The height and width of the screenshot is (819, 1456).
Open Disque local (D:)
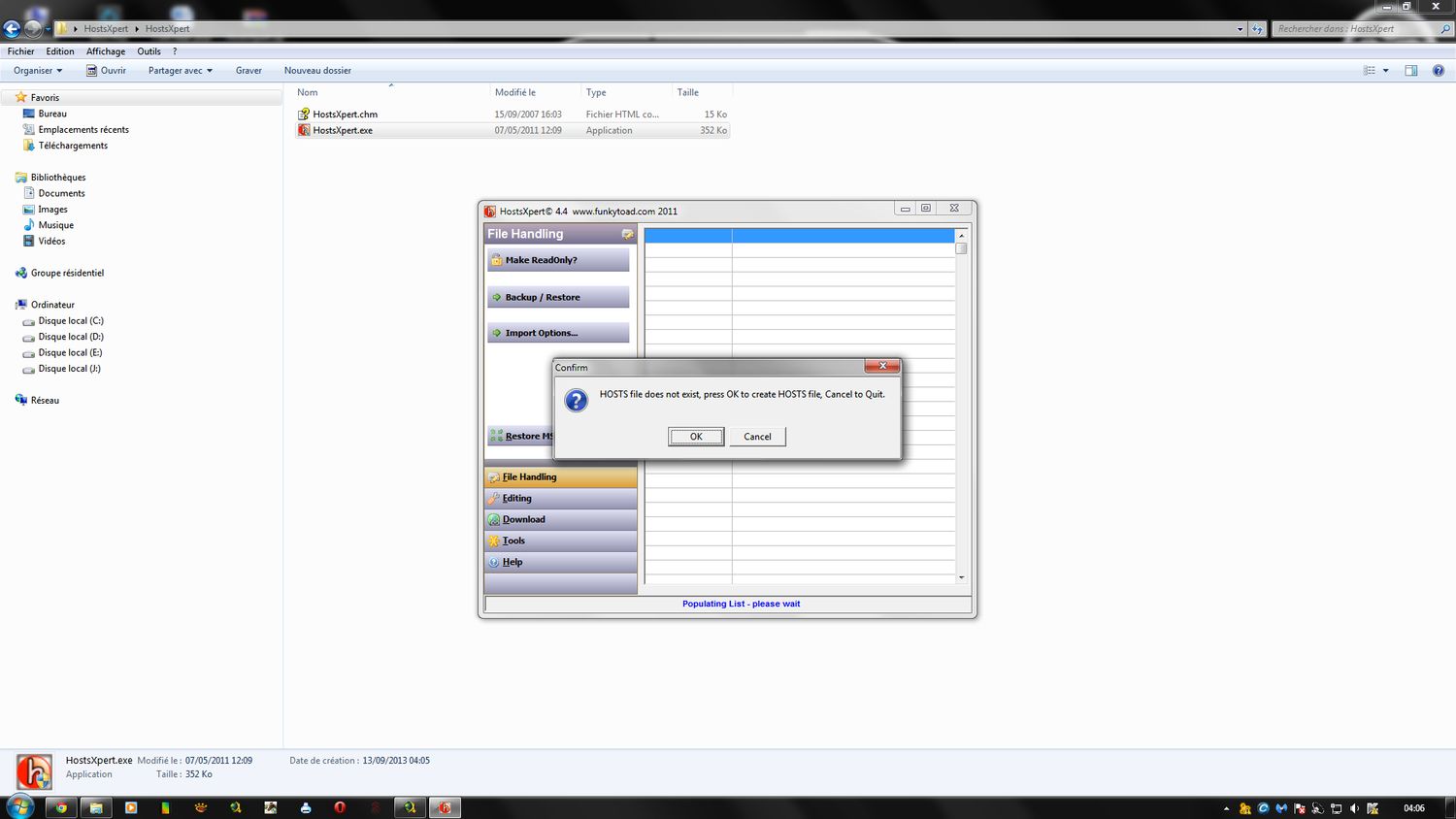point(71,337)
